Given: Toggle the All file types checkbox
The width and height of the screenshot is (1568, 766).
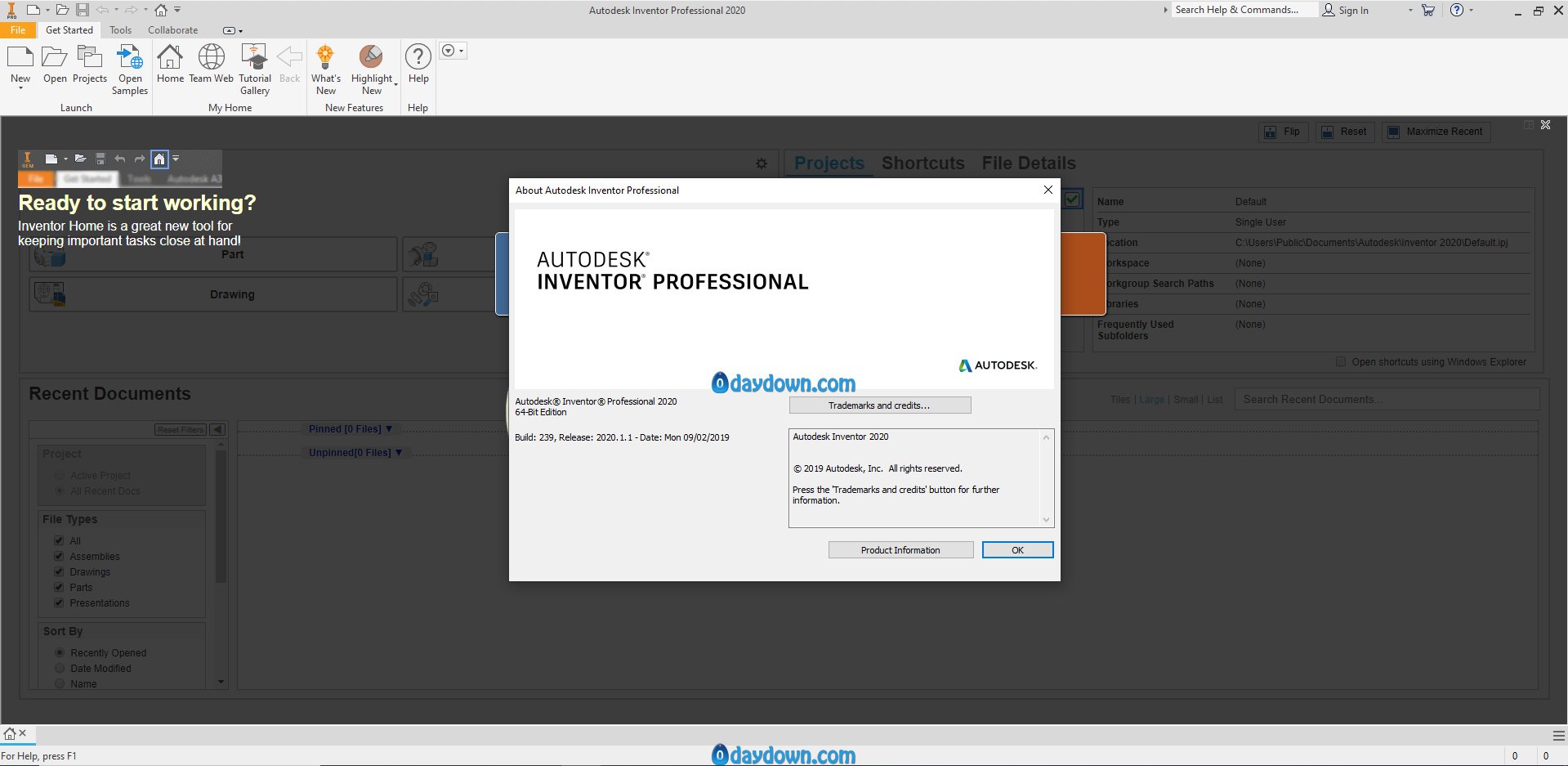Looking at the screenshot, I should [59, 540].
